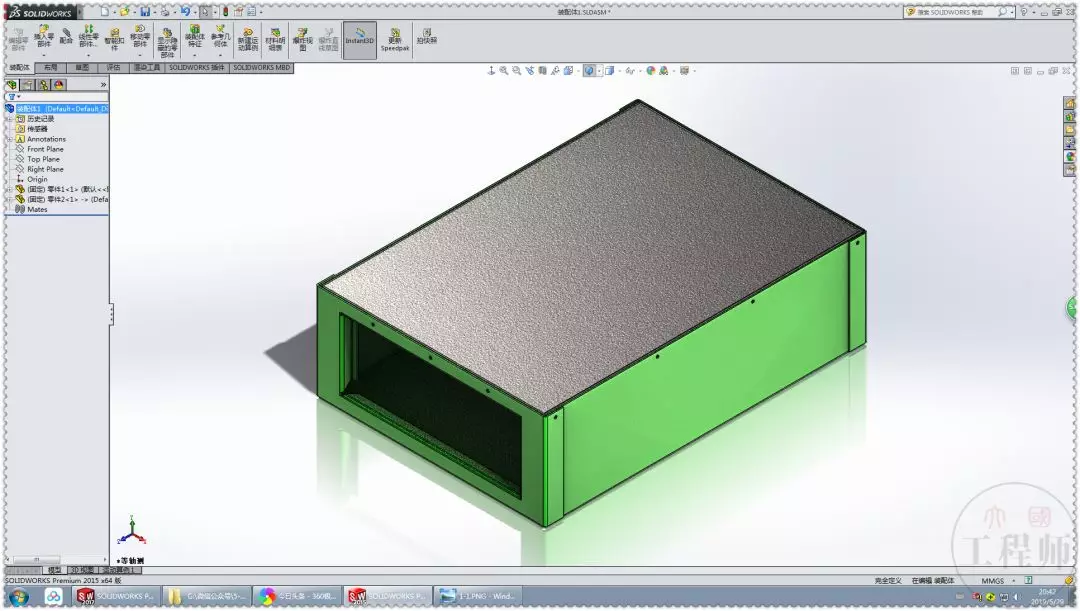1080x611 pixels.
Task: Open the 1-1.PNG Windows taskbar item
Action: [x=480, y=597]
